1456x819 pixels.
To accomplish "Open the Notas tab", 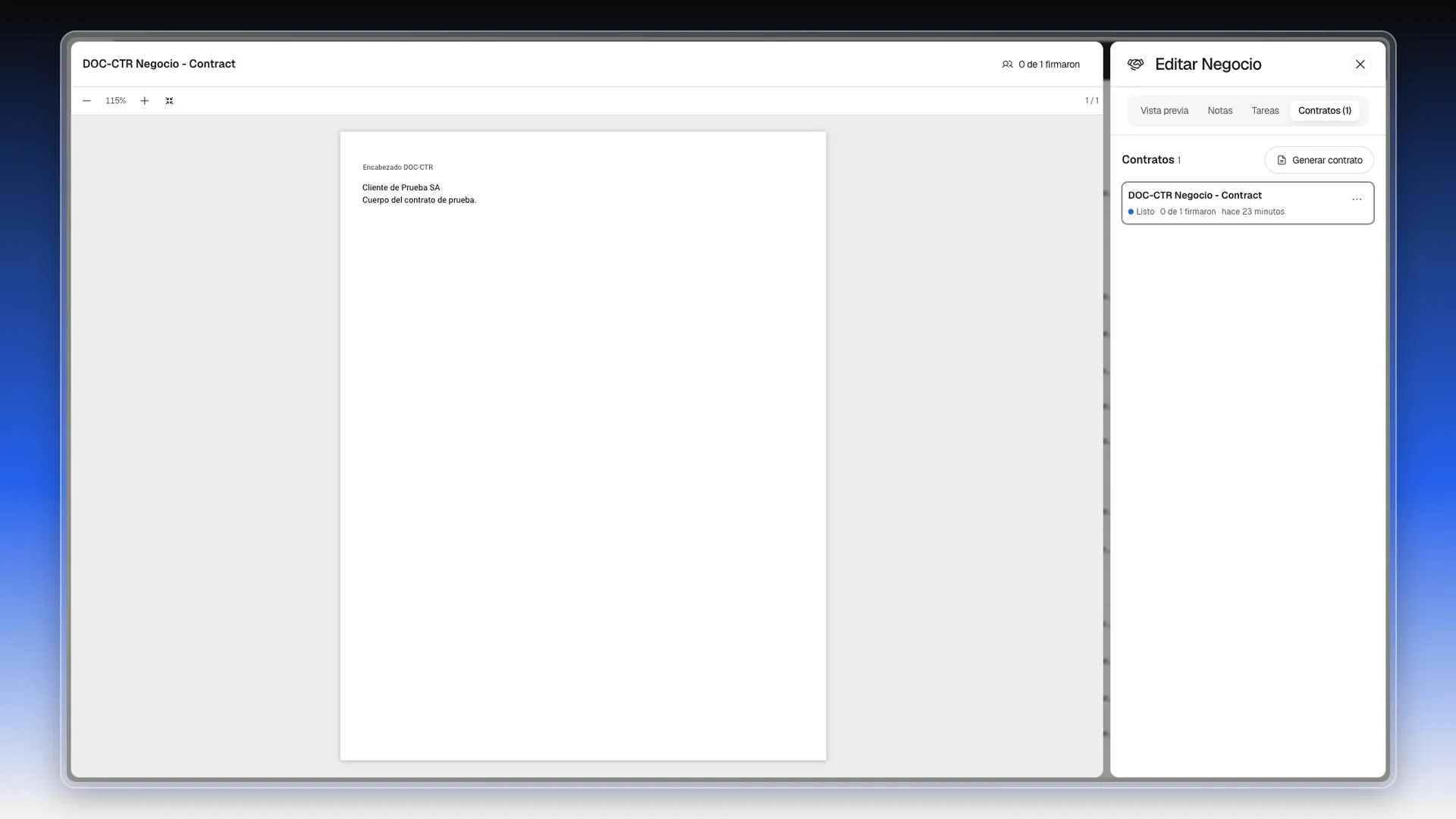I will point(1219,111).
